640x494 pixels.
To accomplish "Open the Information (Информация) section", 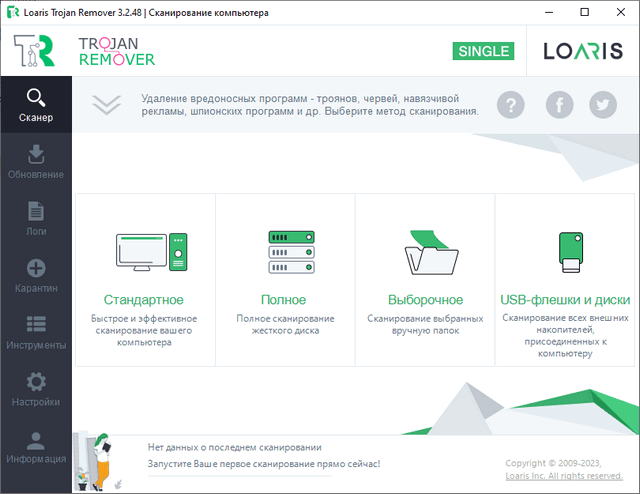I will pyautogui.click(x=35, y=447).
